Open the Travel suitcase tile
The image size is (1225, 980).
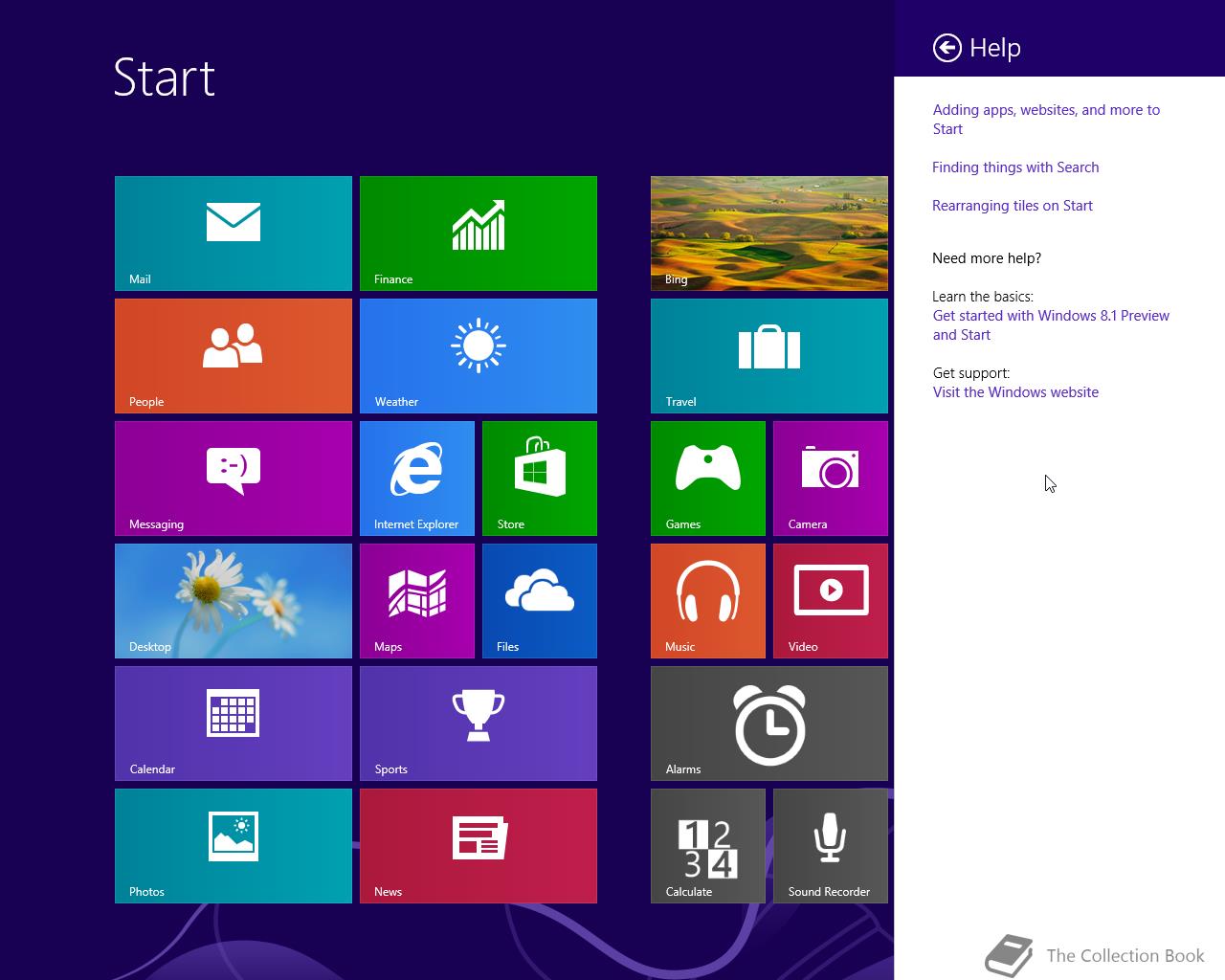click(769, 356)
